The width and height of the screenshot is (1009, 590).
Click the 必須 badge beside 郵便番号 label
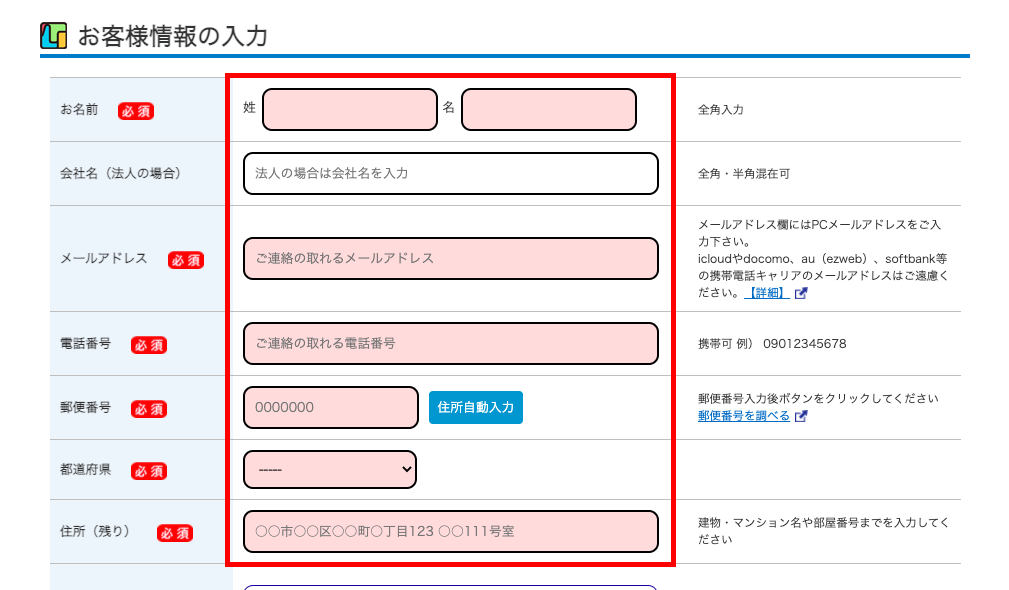[149, 409]
